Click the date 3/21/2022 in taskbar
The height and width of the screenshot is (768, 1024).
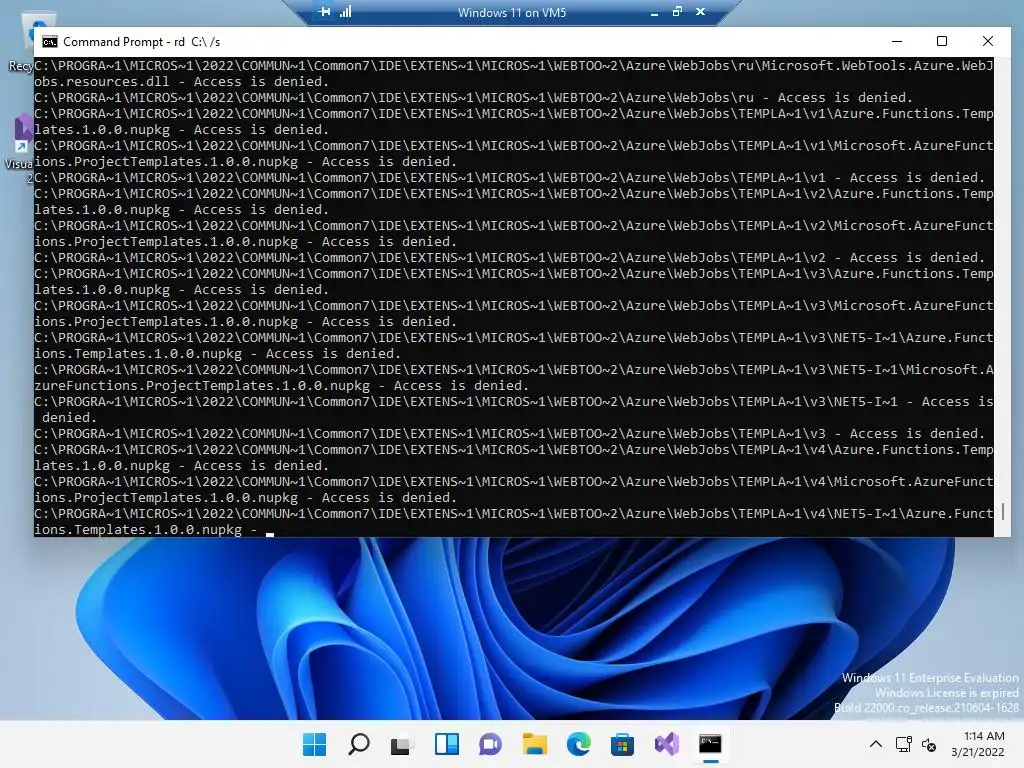click(x=978, y=752)
